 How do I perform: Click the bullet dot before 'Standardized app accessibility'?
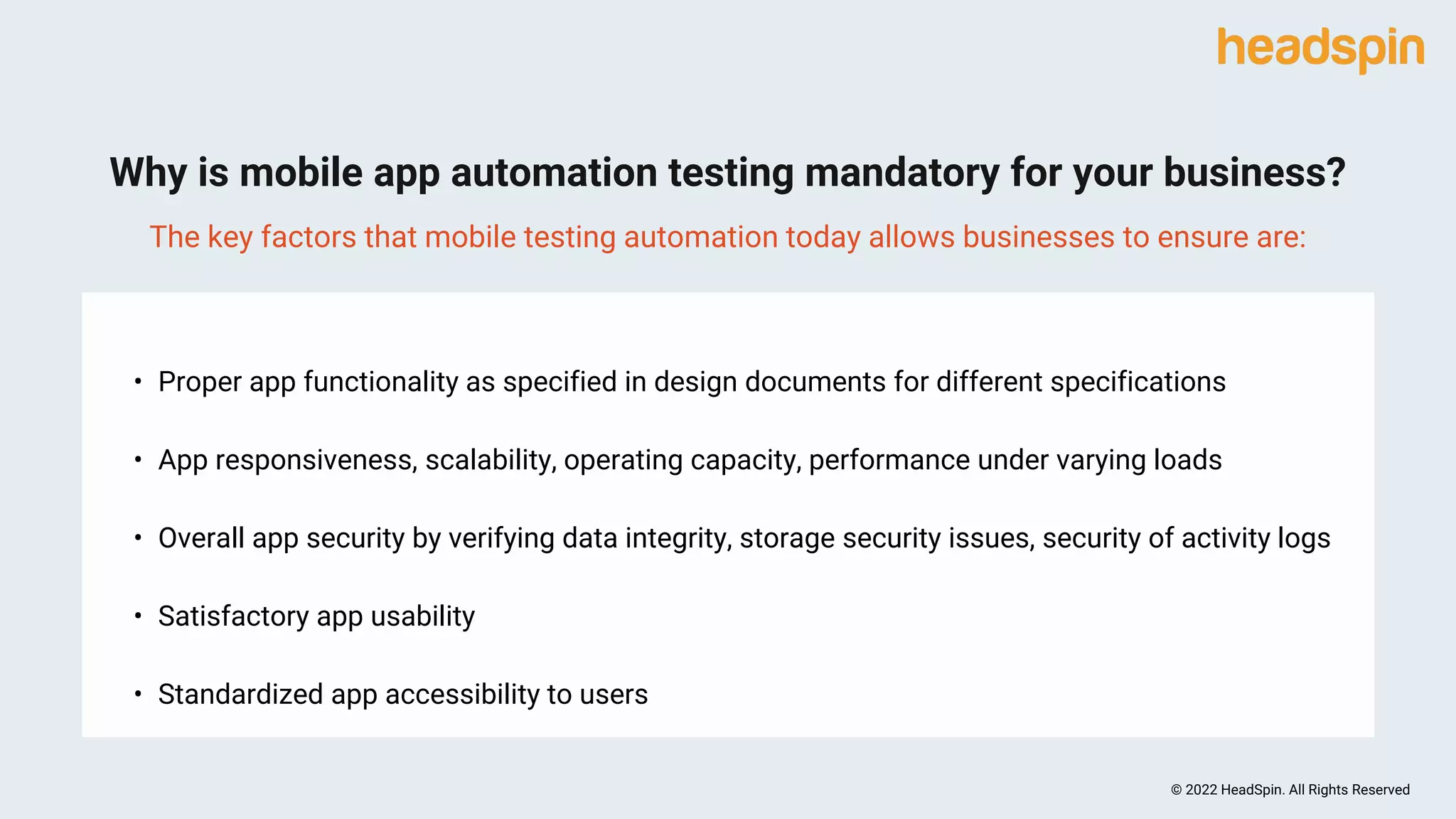click(x=138, y=694)
